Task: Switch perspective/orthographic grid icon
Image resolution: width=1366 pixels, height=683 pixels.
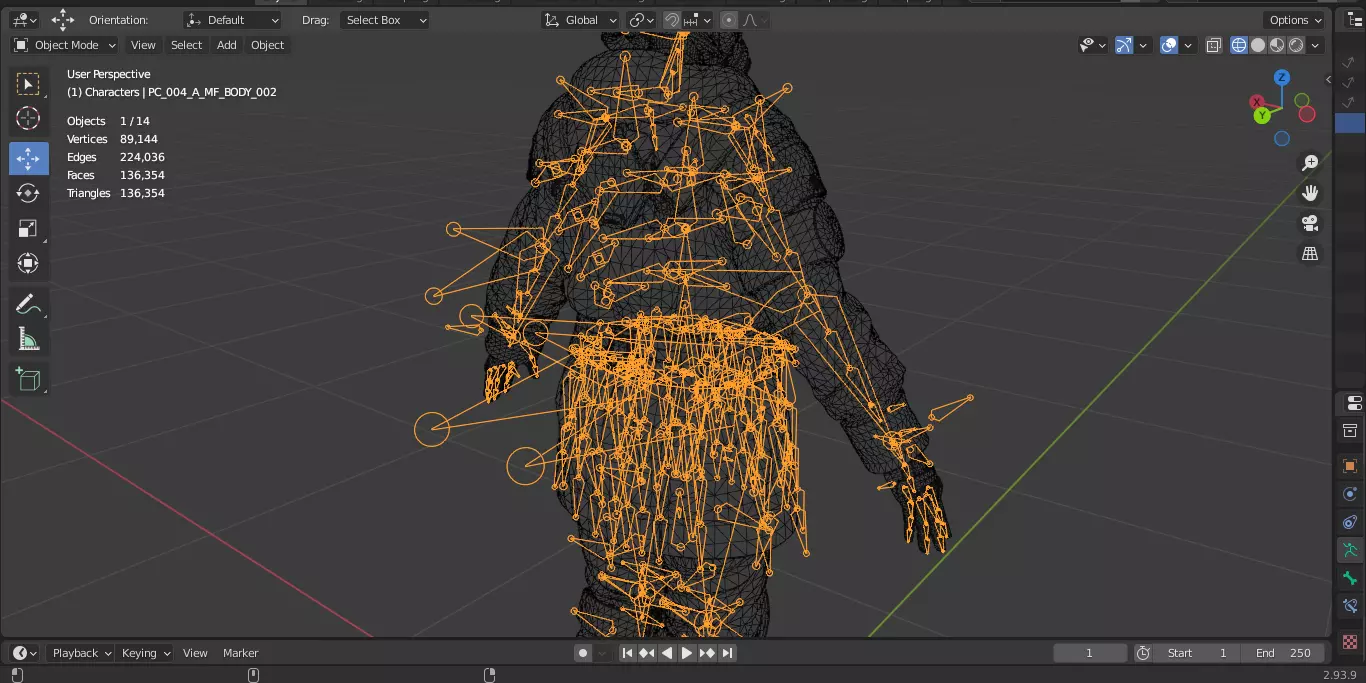Action: tap(1310, 254)
